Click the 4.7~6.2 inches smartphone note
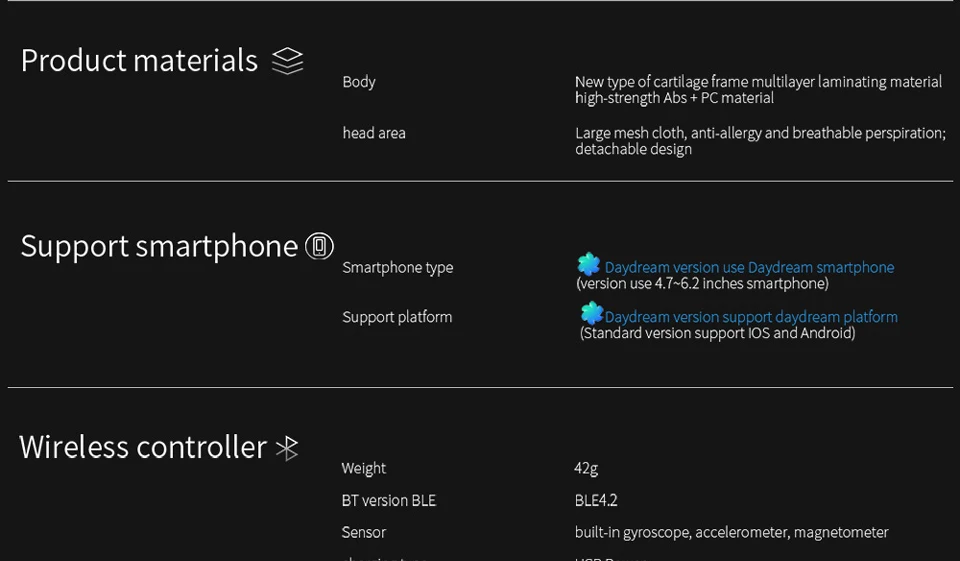960x561 pixels. click(702, 284)
